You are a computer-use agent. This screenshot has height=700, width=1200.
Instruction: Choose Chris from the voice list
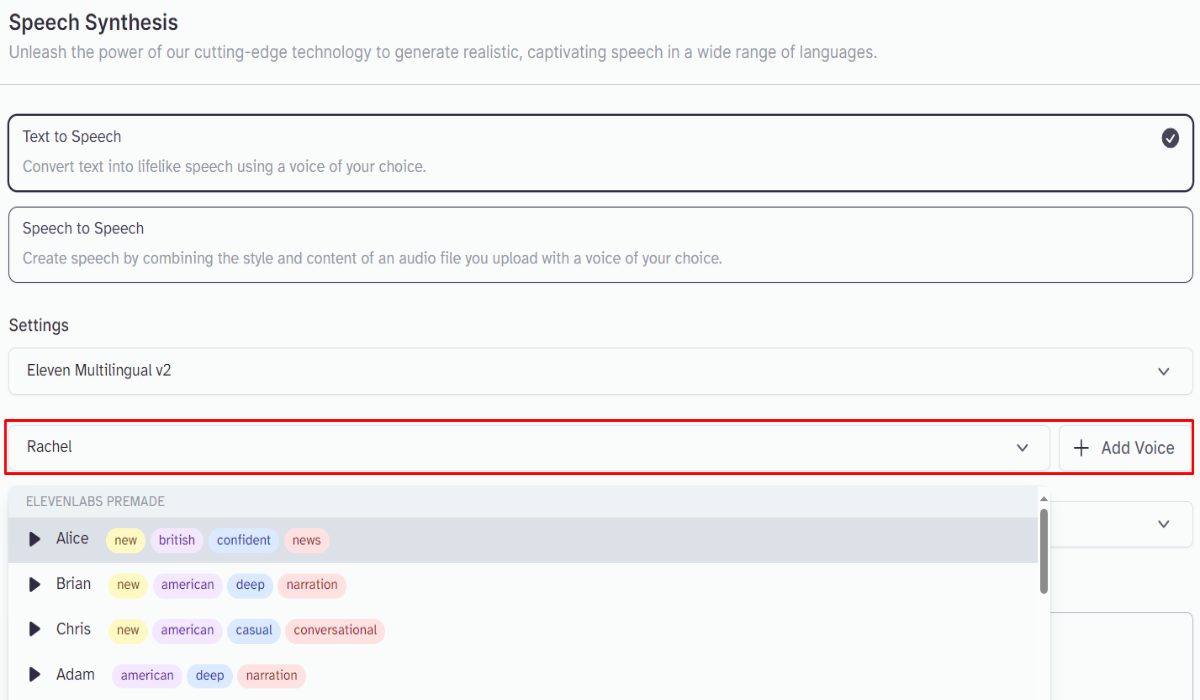pos(73,629)
